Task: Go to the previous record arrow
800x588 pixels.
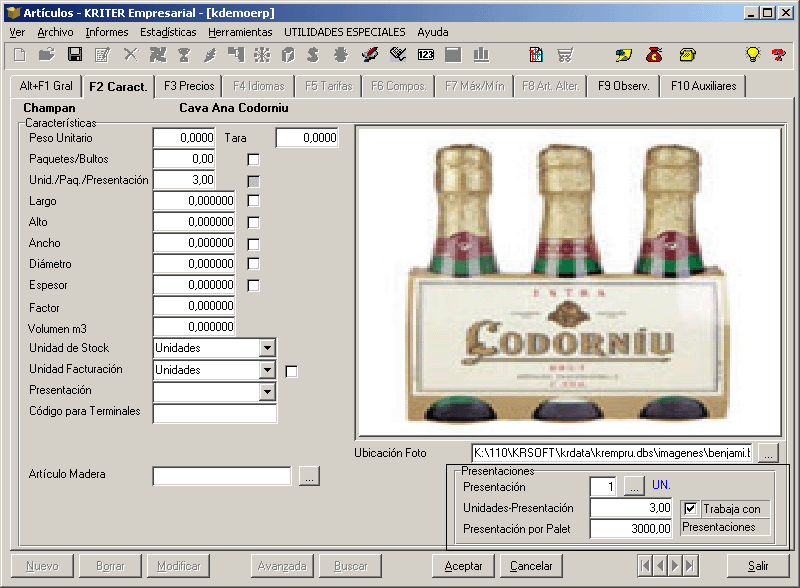Action: coord(660,566)
